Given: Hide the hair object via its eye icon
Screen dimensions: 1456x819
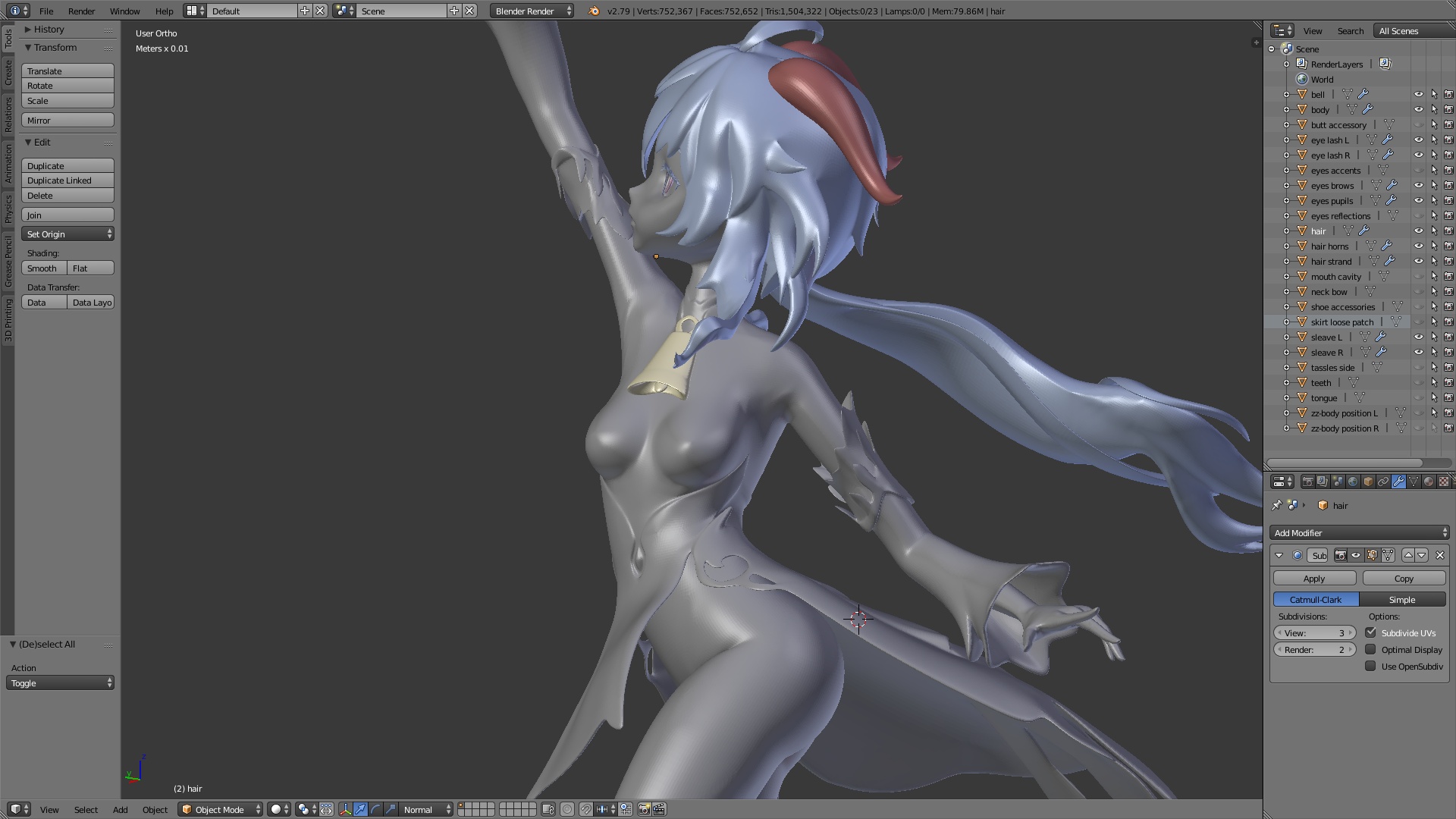Looking at the screenshot, I should click(x=1418, y=231).
